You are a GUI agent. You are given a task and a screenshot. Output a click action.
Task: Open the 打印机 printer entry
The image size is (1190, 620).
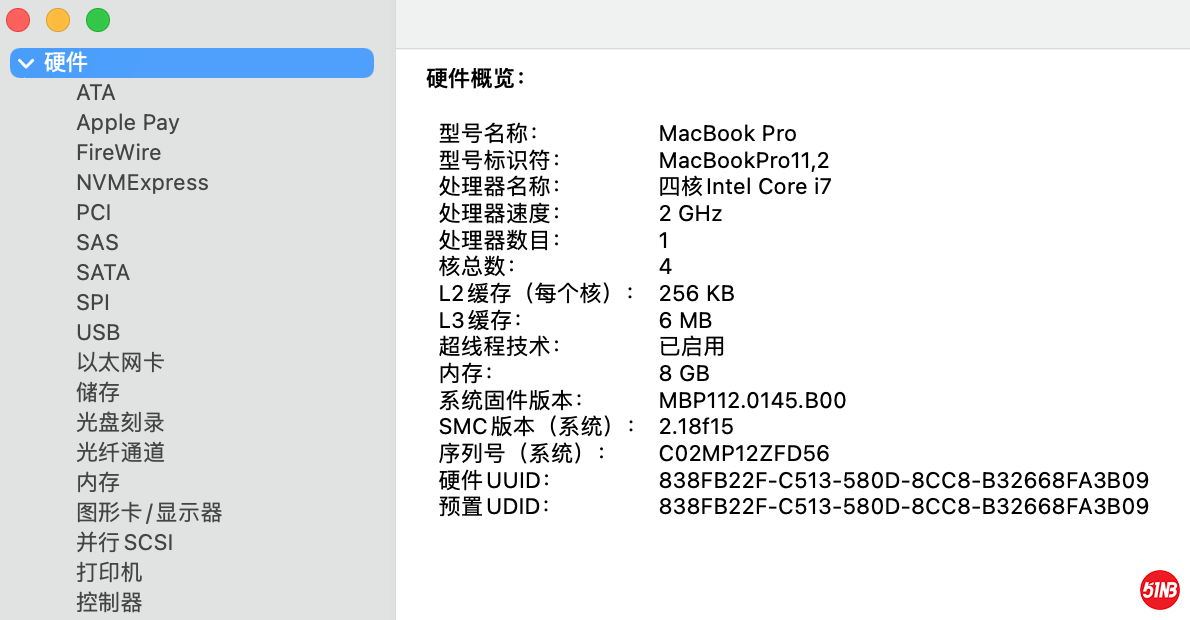(x=109, y=573)
